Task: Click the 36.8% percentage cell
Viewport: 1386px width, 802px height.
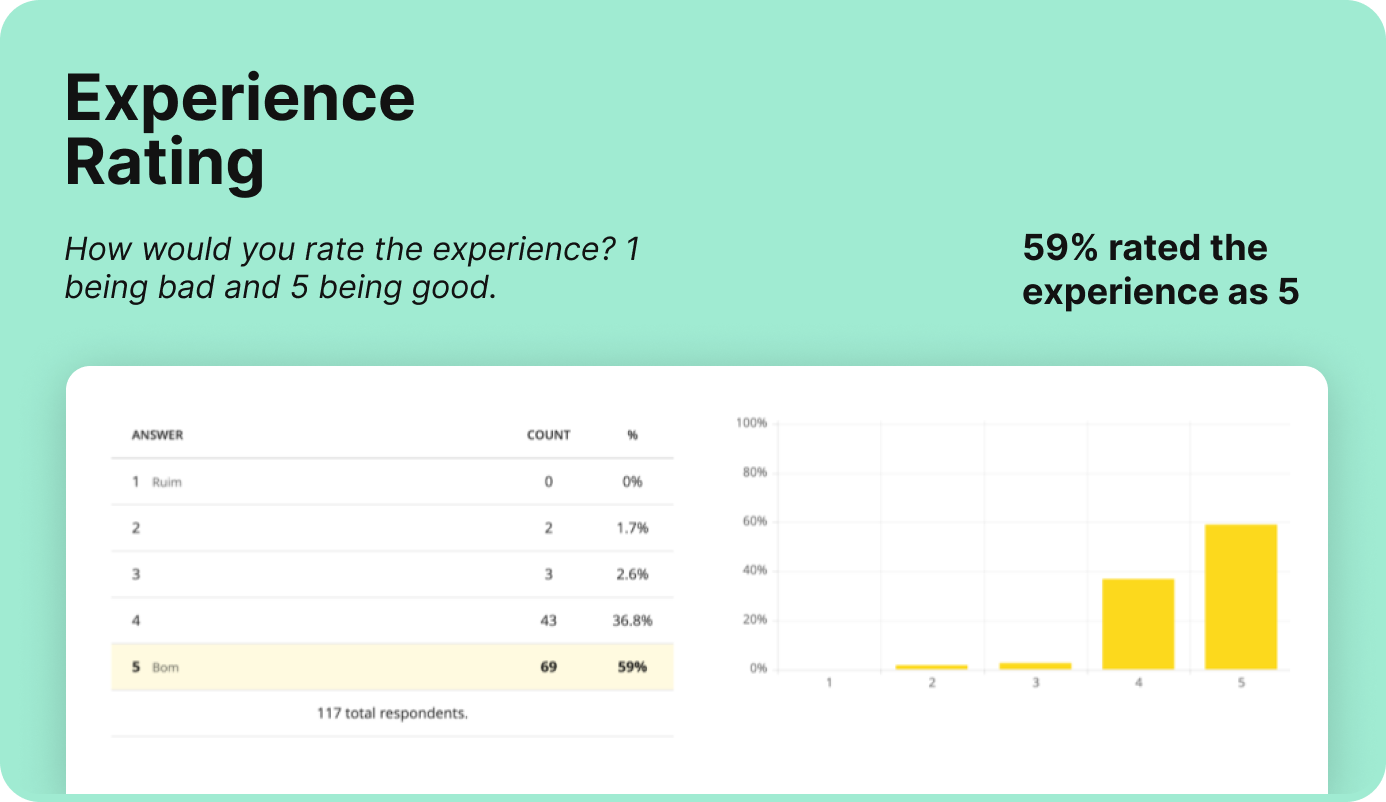Action: tap(632, 621)
